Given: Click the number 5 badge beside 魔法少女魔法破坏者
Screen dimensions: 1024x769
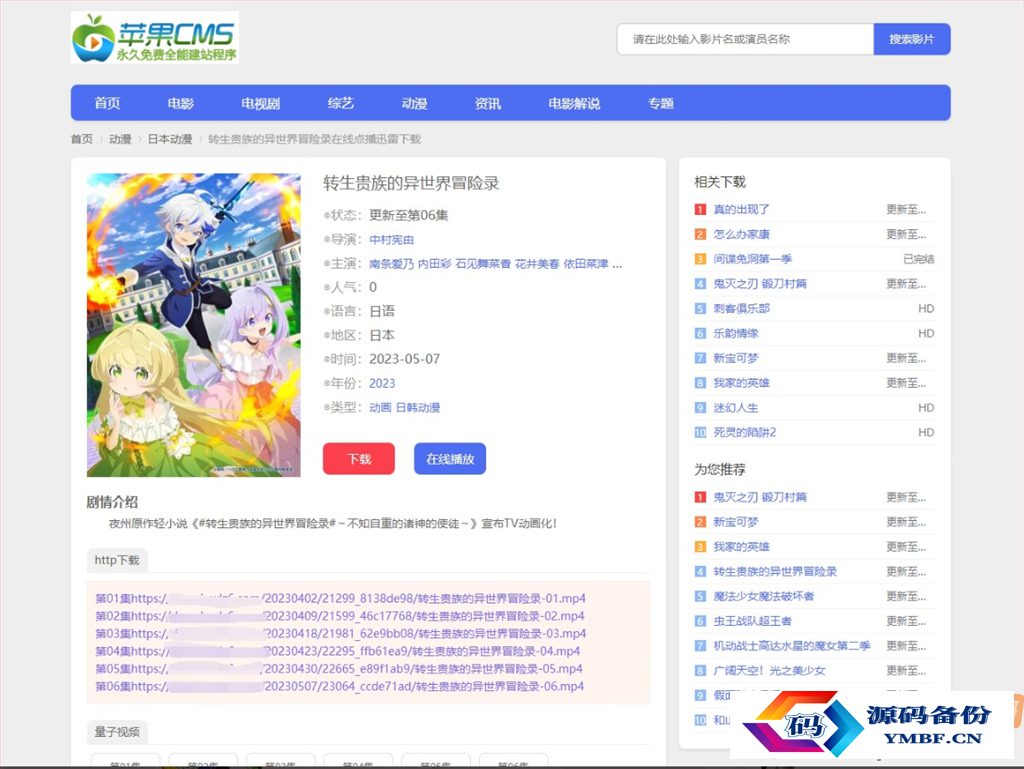Looking at the screenshot, I should (700, 597).
